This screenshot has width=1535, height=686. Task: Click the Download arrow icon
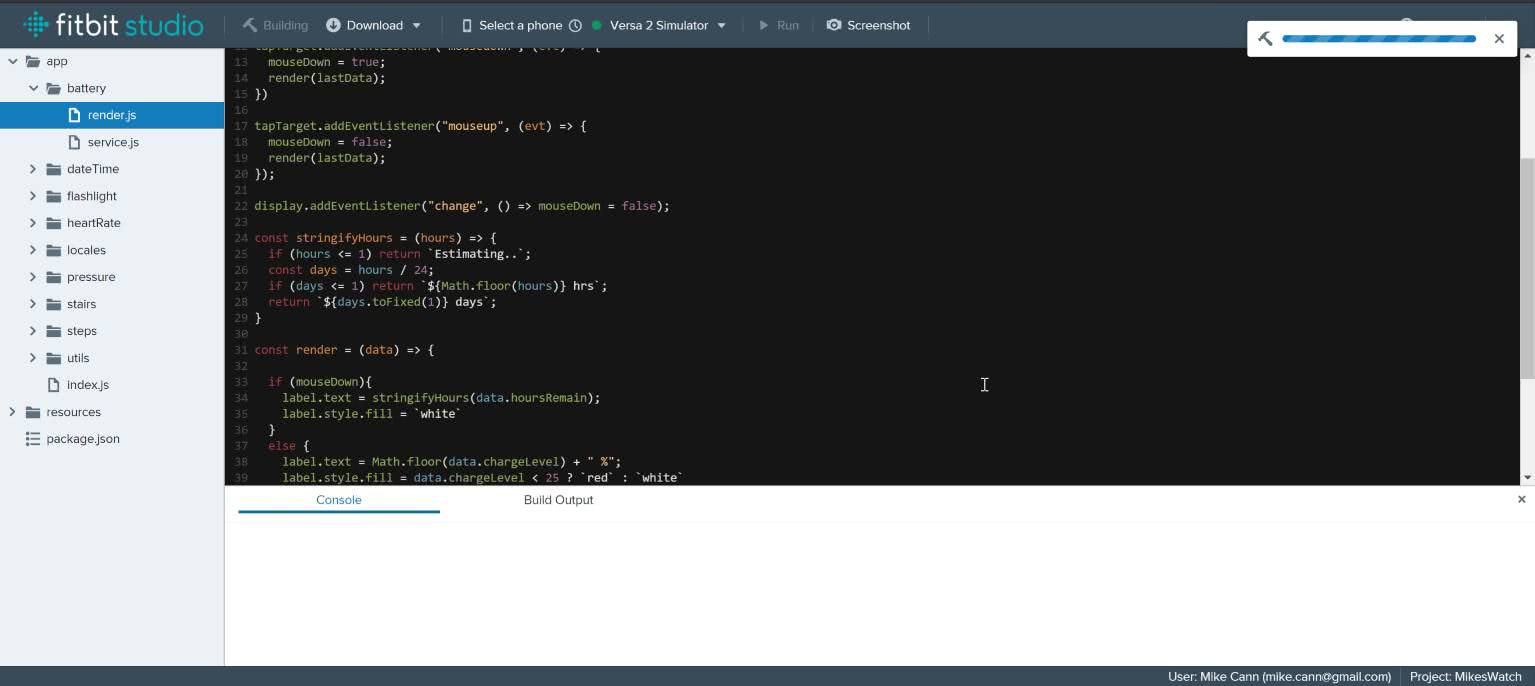pos(333,25)
